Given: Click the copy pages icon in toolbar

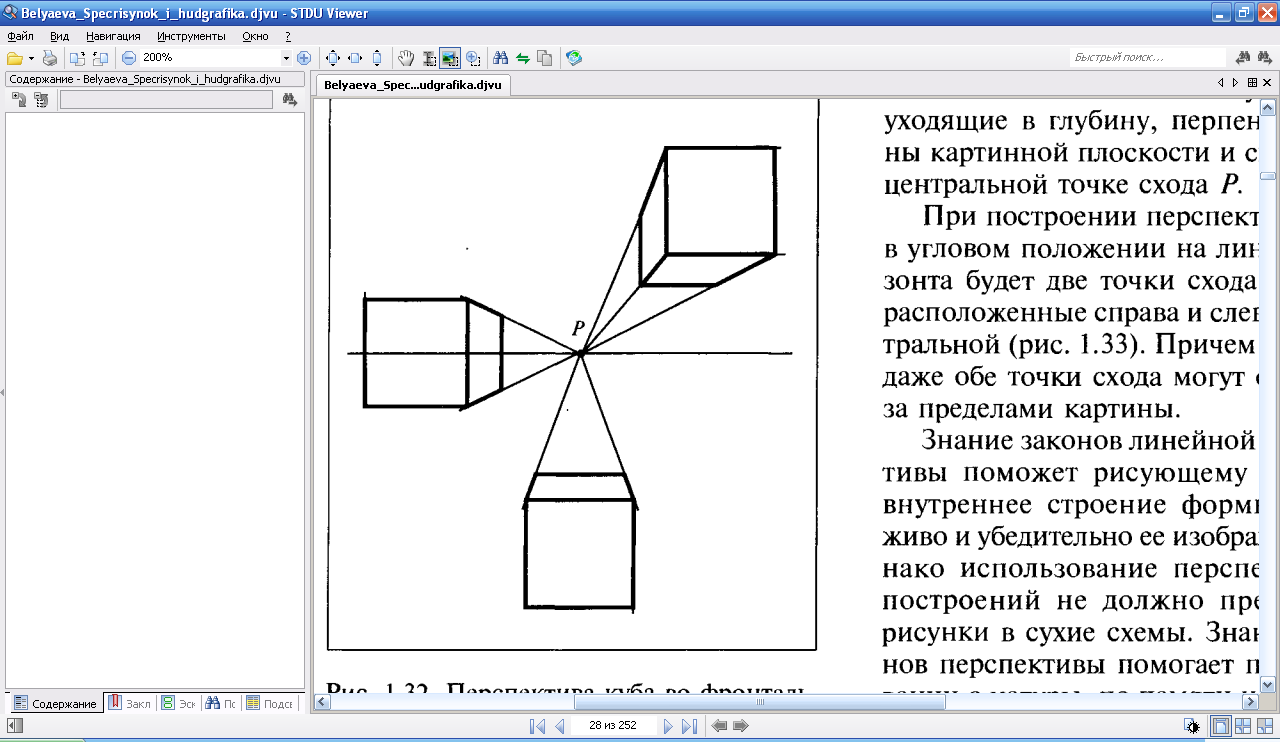Looking at the screenshot, I should pyautogui.click(x=544, y=58).
